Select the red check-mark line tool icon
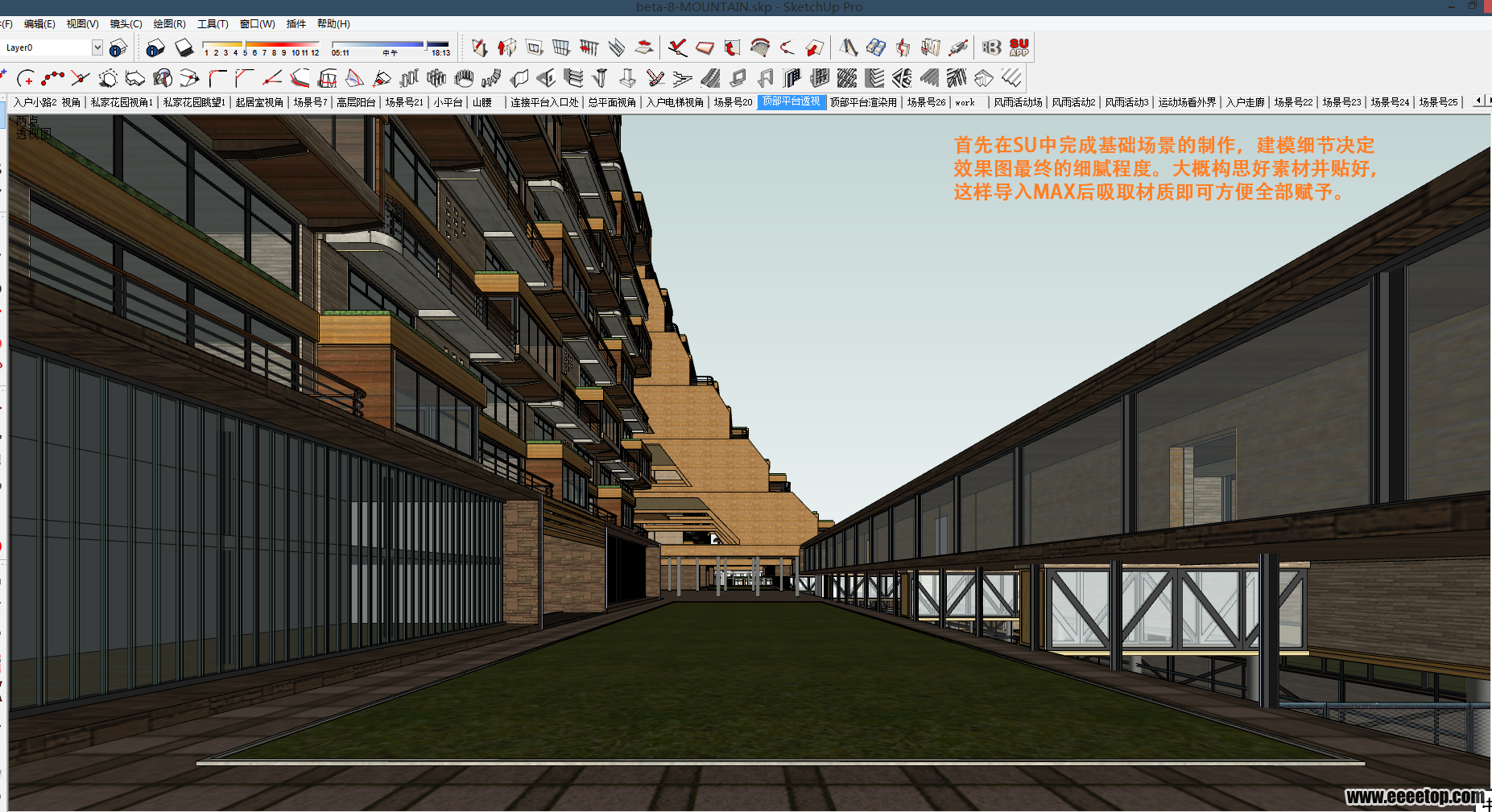1492x812 pixels. 677,47
